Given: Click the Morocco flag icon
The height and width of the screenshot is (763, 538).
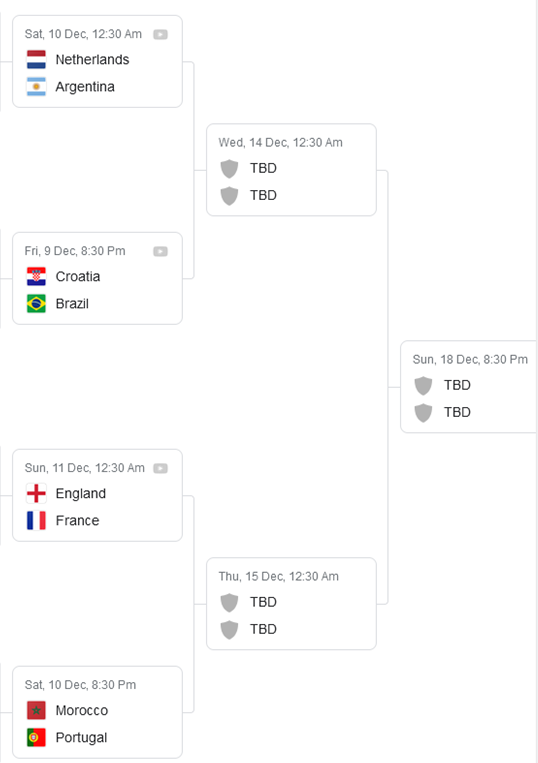Looking at the screenshot, I should click(36, 710).
